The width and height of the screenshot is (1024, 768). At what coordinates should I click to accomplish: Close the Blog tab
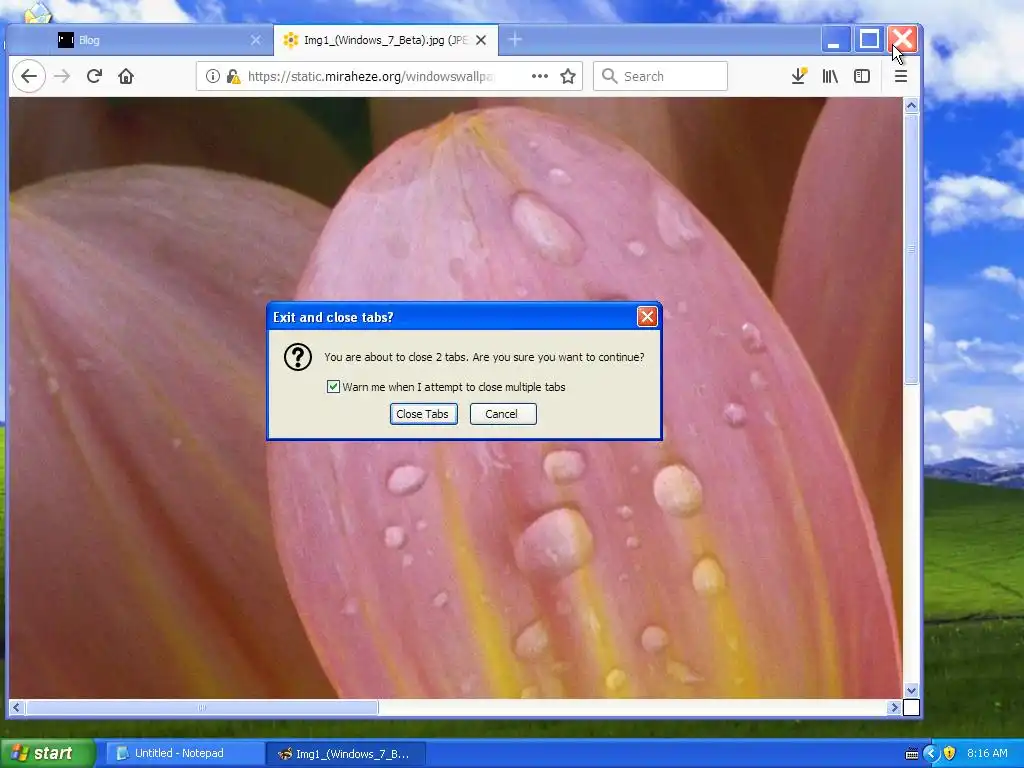pos(256,40)
